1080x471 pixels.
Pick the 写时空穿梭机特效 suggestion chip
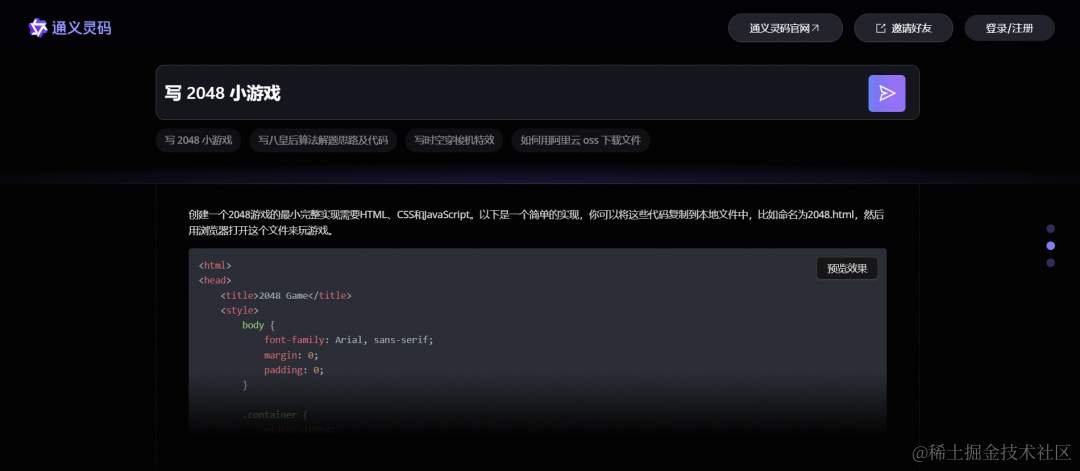(x=454, y=140)
